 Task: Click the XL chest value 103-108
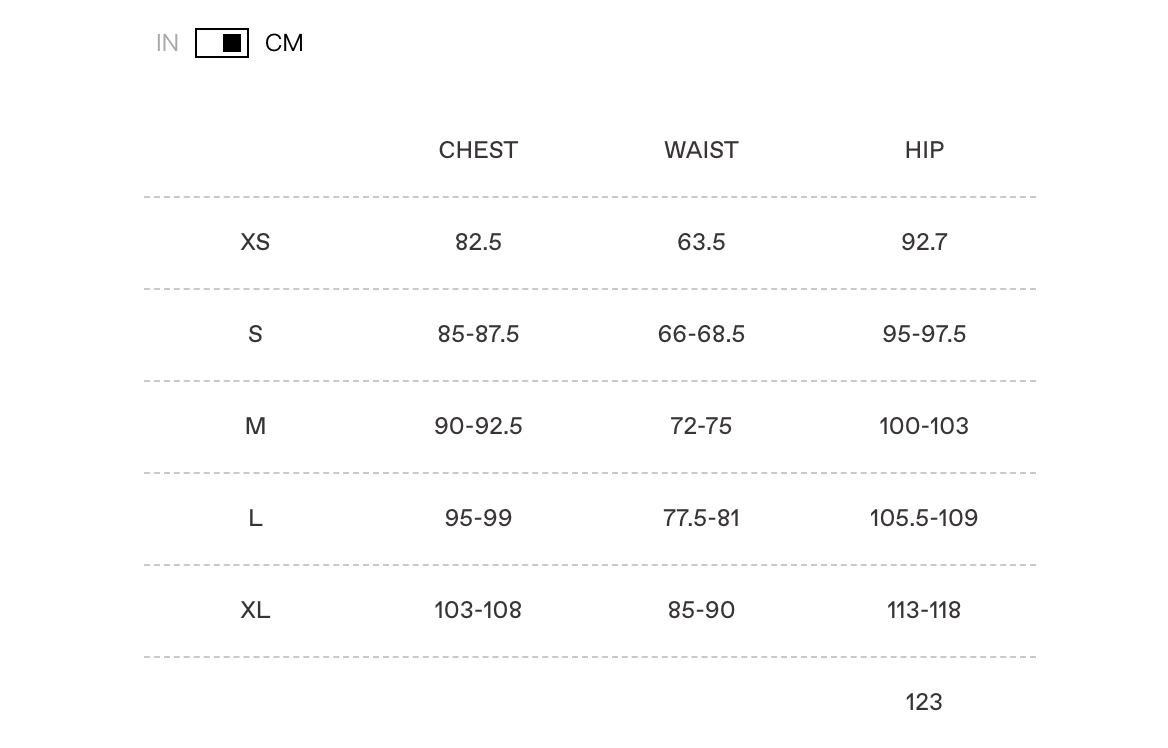tap(478, 610)
